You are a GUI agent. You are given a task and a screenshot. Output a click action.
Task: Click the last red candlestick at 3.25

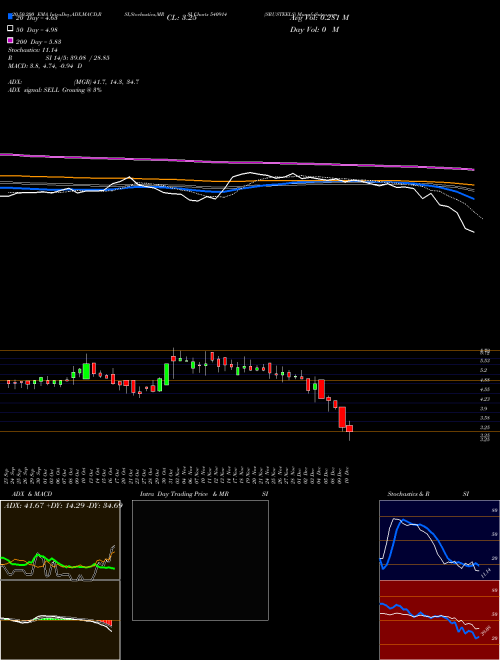pyautogui.click(x=349, y=428)
